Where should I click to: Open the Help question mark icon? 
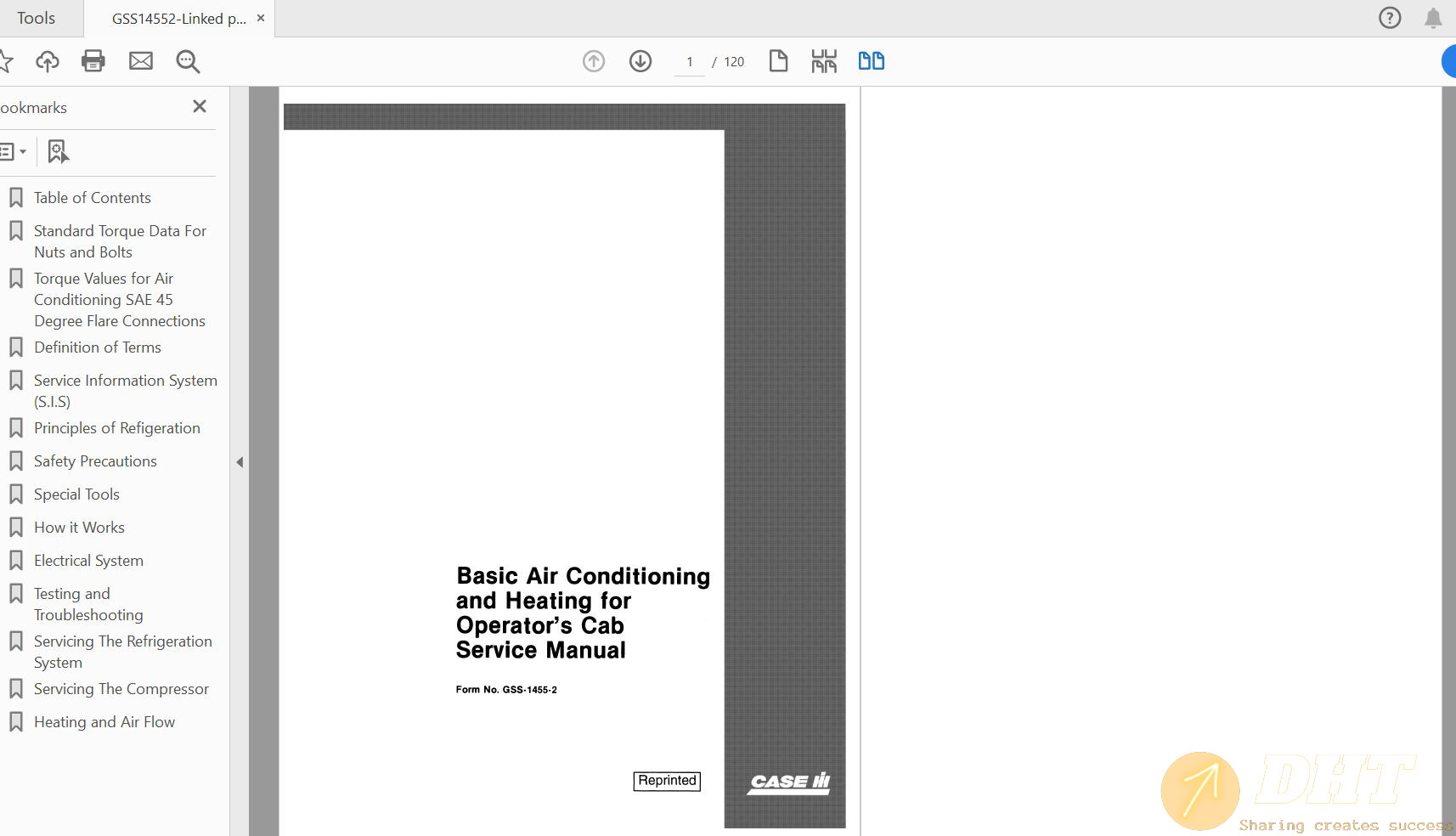click(1390, 18)
